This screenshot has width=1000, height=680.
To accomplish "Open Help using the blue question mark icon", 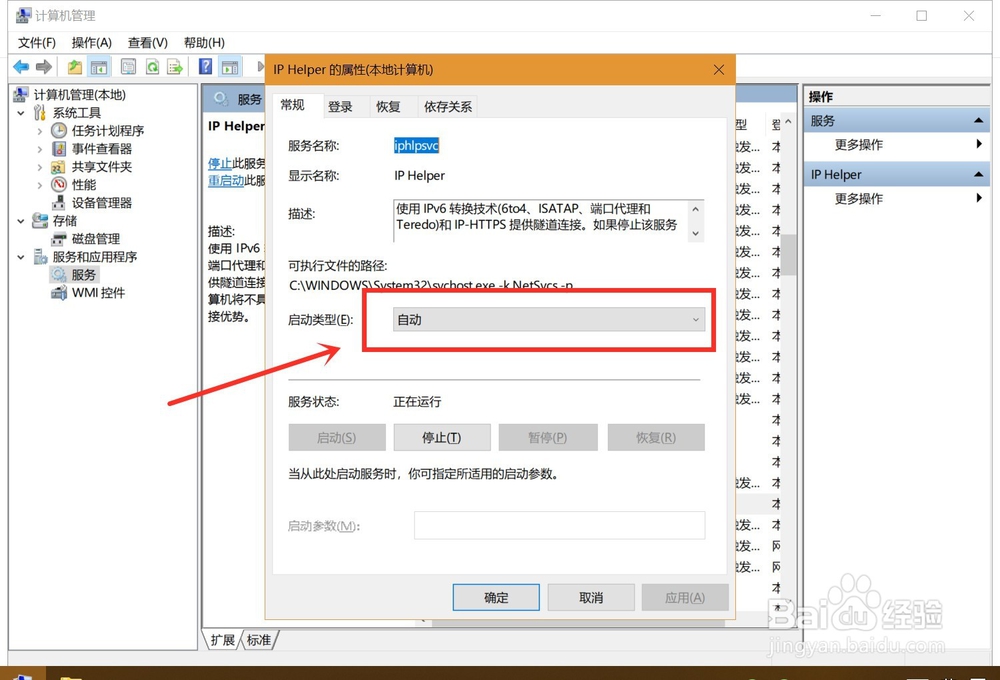I will [204, 66].
